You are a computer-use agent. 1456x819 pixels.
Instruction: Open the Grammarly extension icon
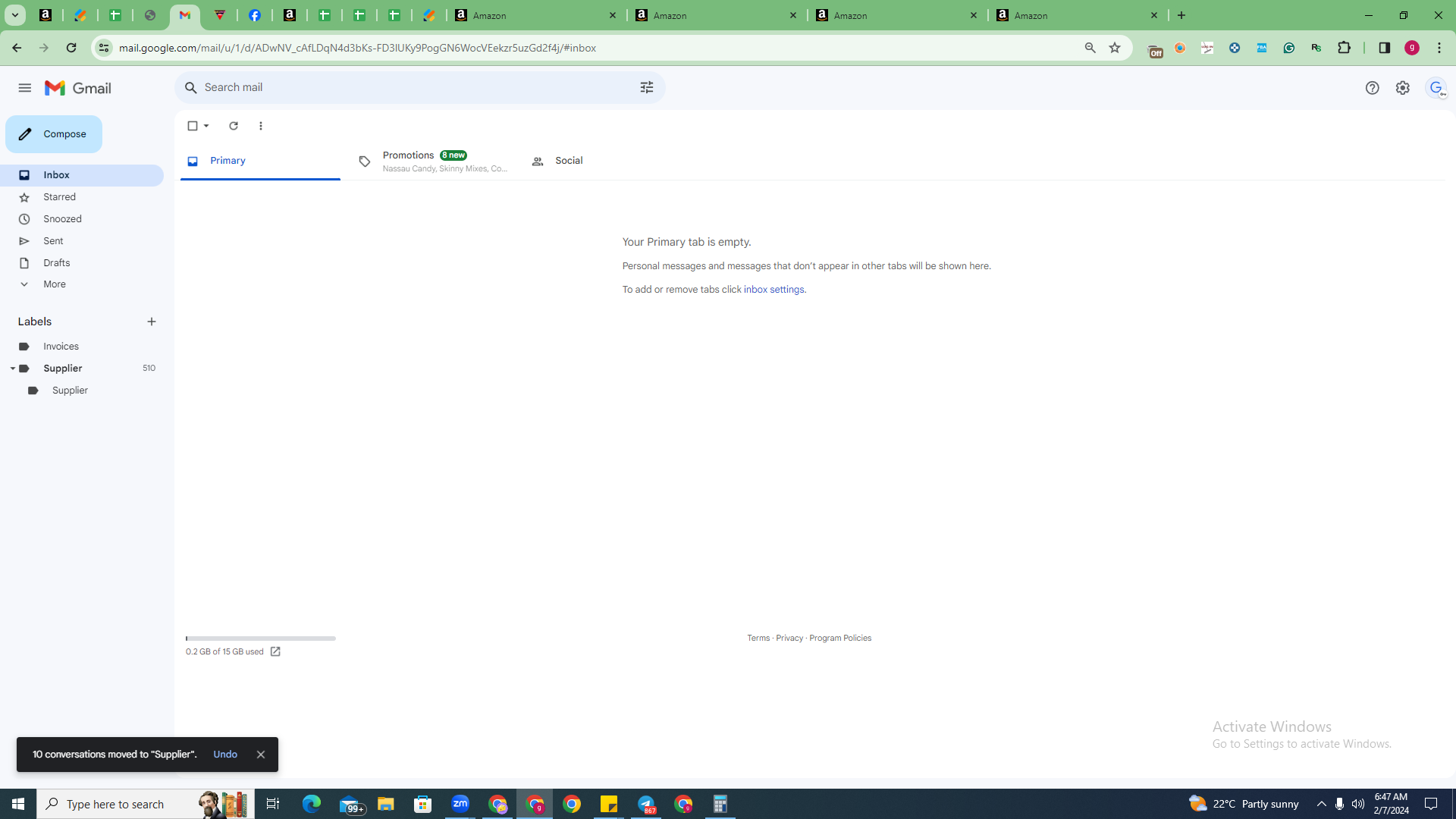click(x=1289, y=48)
